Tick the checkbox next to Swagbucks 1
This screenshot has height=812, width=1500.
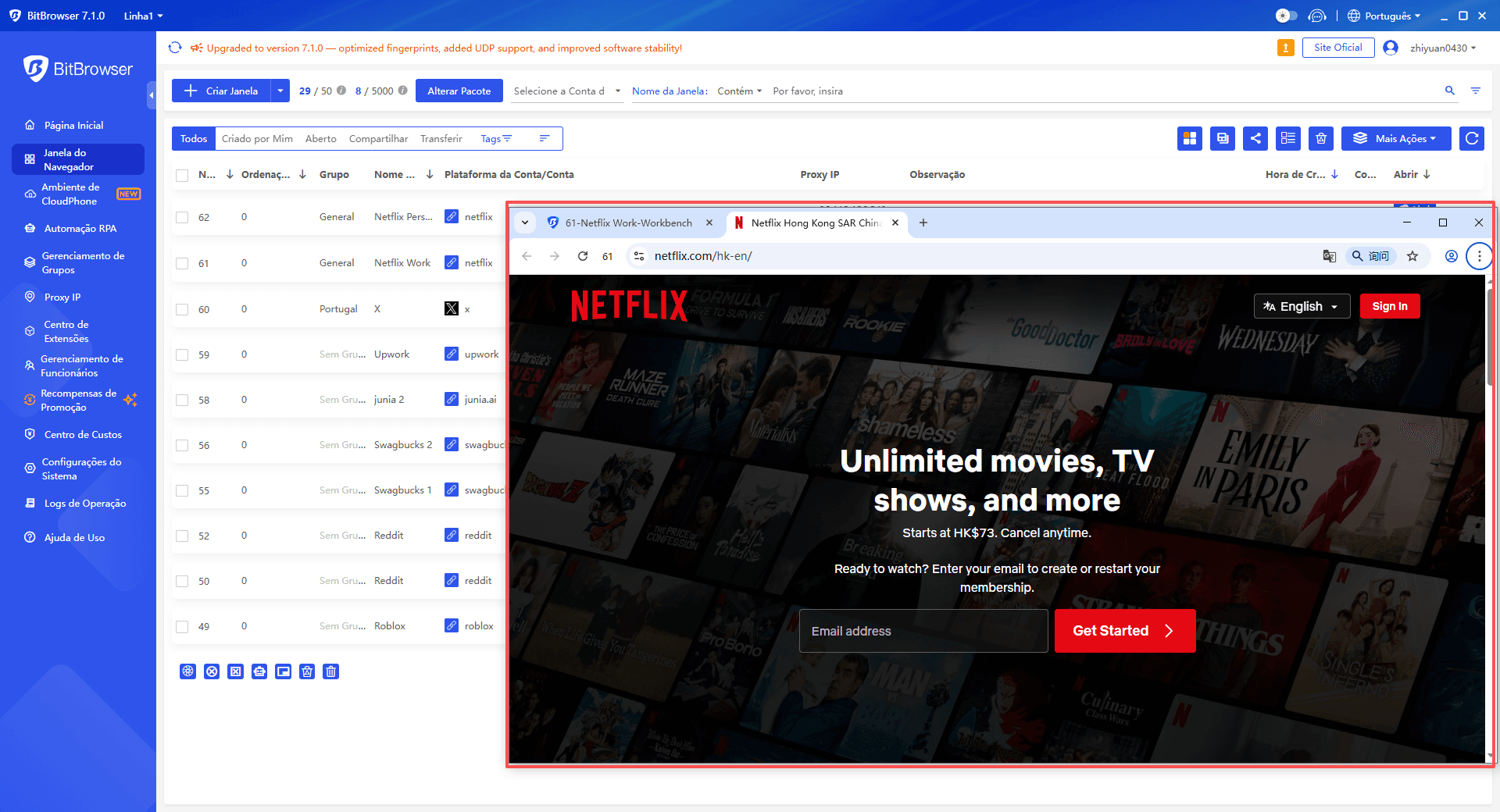point(182,490)
